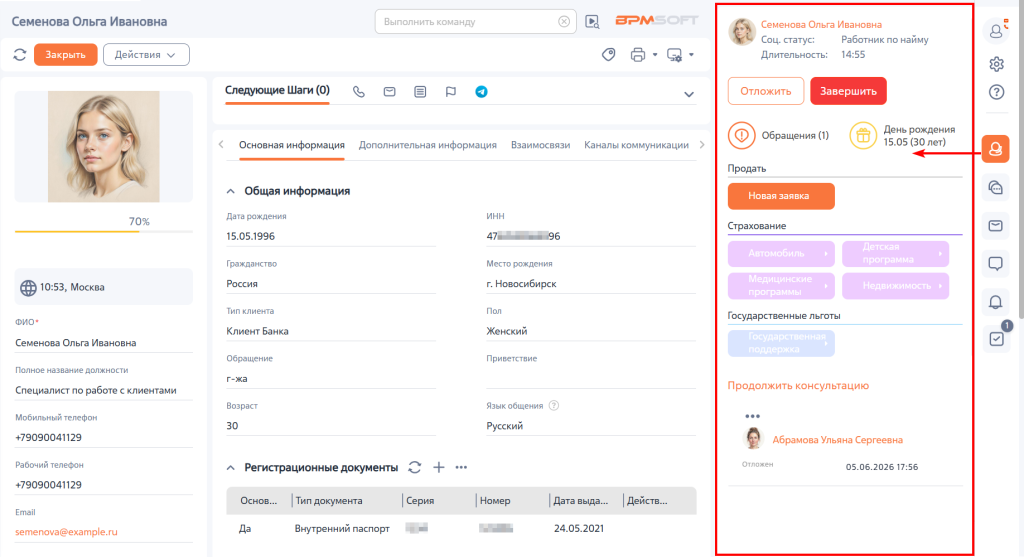This screenshot has width=1024, height=557.
Task: Switch to Дополнительная информация tab
Action: point(428,145)
